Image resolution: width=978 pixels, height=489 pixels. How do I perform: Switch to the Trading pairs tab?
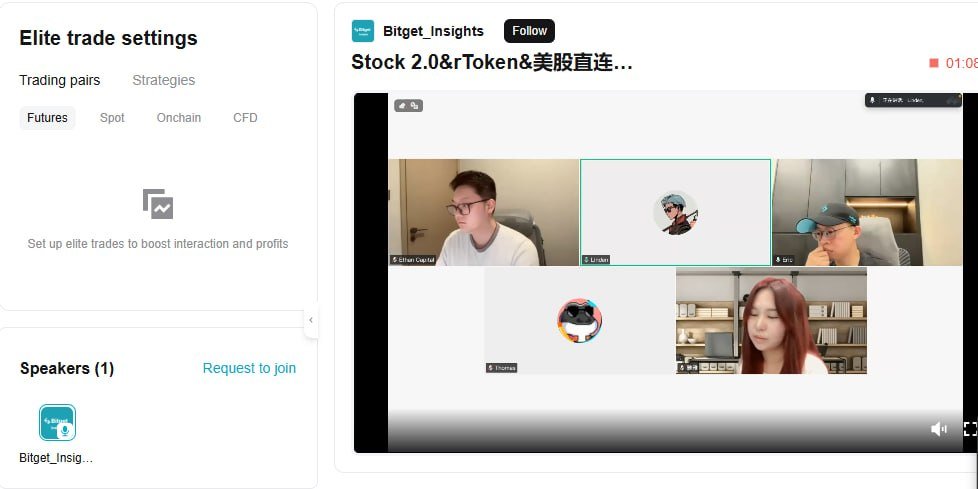pyautogui.click(x=60, y=80)
